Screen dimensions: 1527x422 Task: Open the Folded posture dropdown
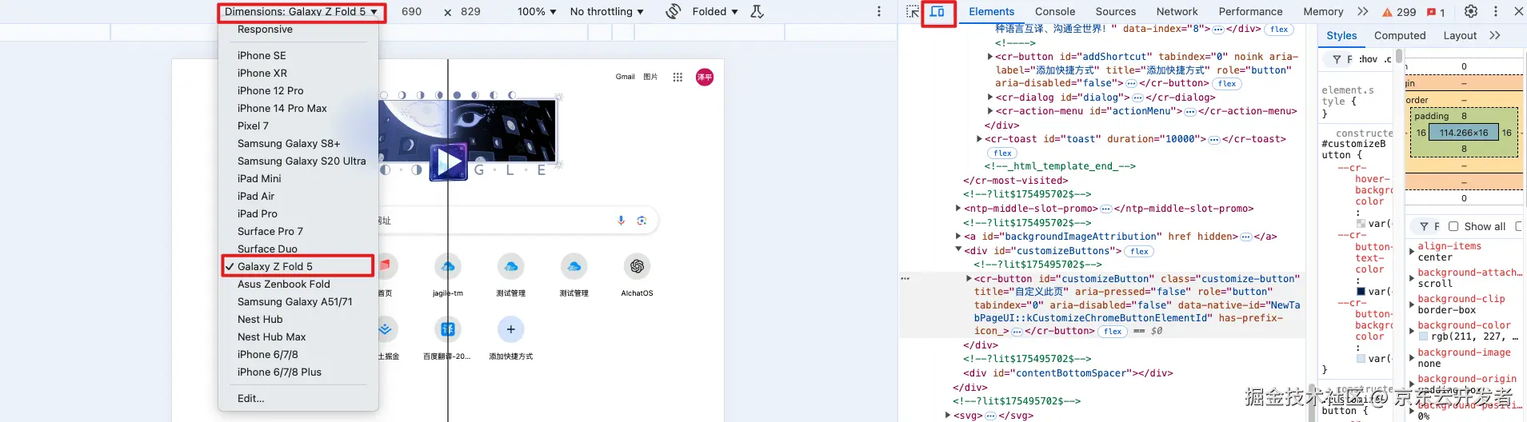pyautogui.click(x=715, y=12)
